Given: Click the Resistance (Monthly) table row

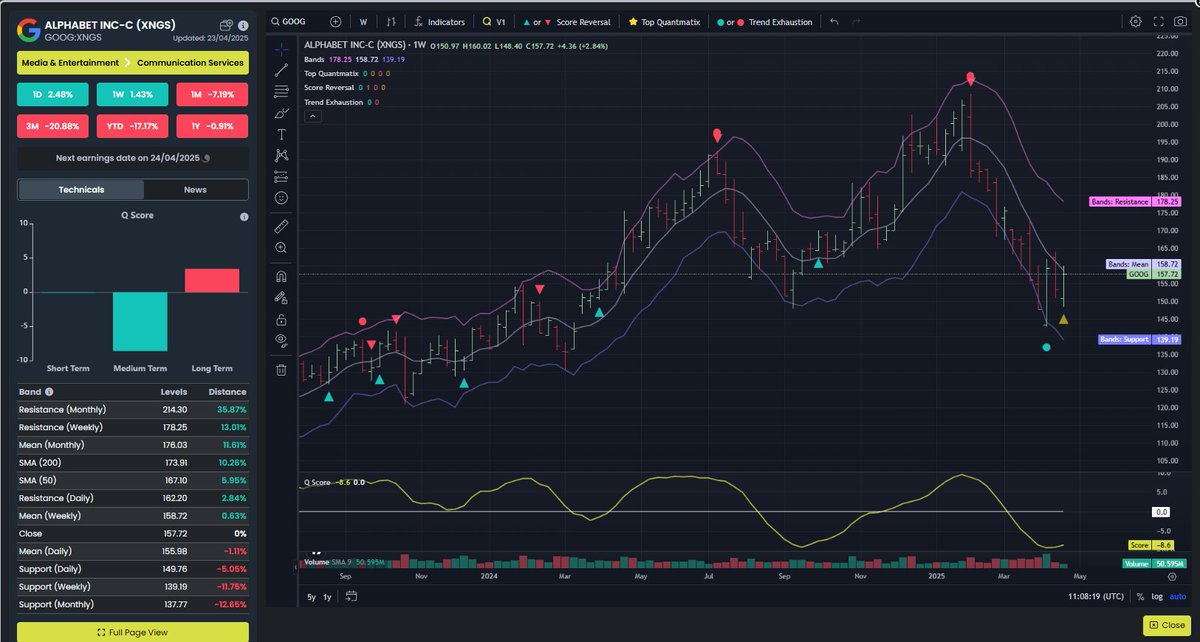Looking at the screenshot, I should coord(133,409).
